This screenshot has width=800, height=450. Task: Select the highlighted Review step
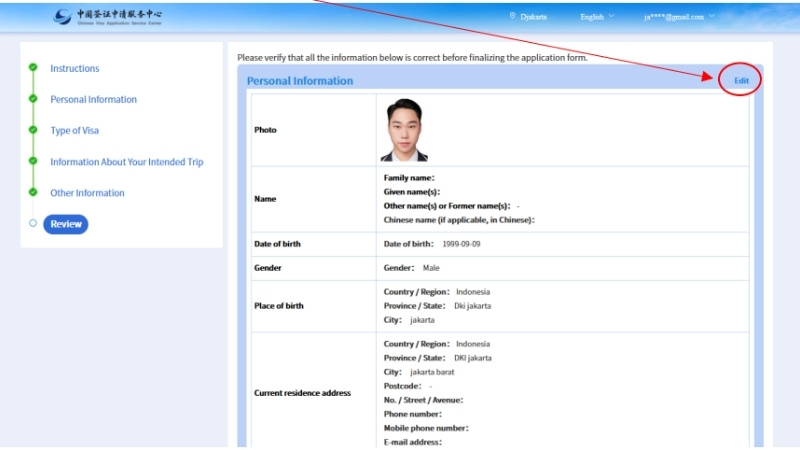[x=66, y=224]
